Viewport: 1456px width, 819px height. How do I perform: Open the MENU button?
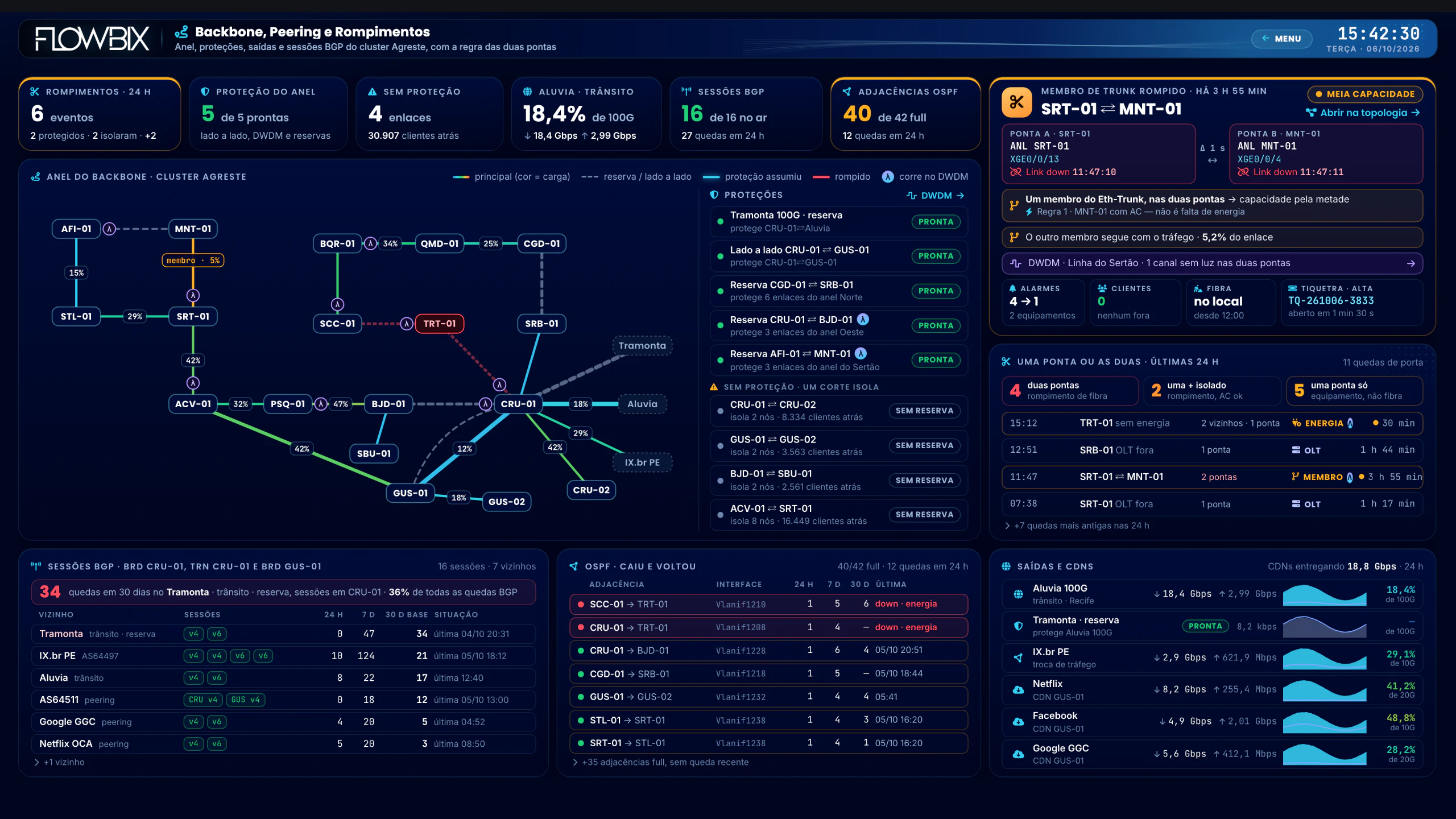(x=1281, y=39)
